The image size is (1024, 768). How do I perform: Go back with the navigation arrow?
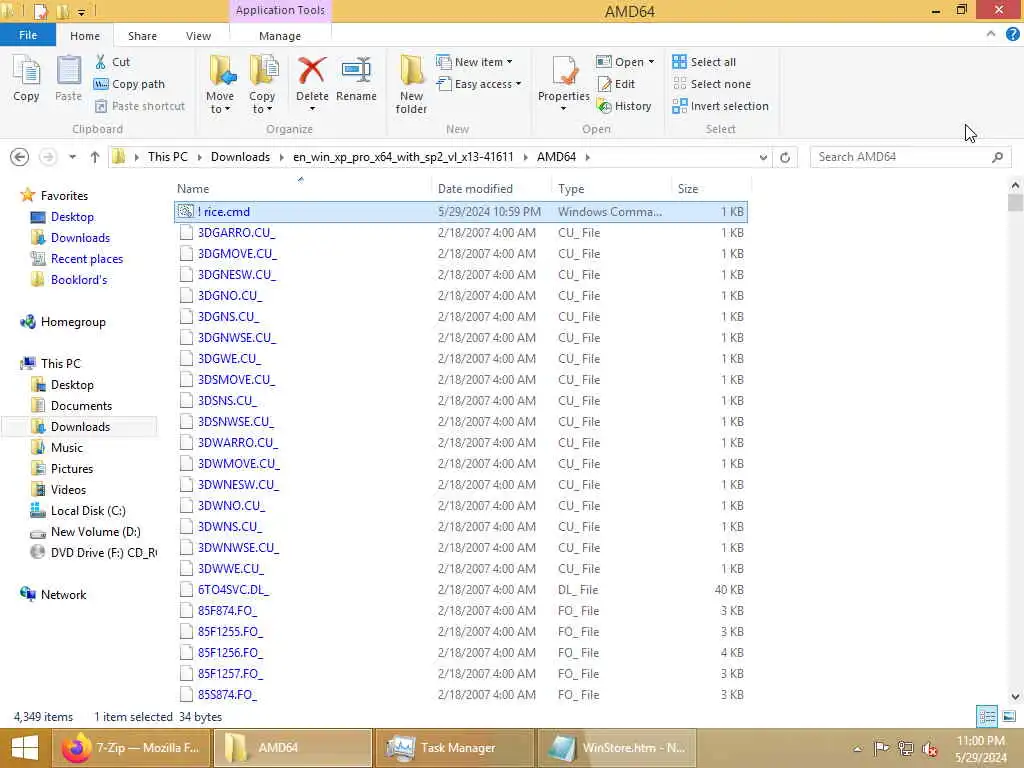[x=20, y=157]
